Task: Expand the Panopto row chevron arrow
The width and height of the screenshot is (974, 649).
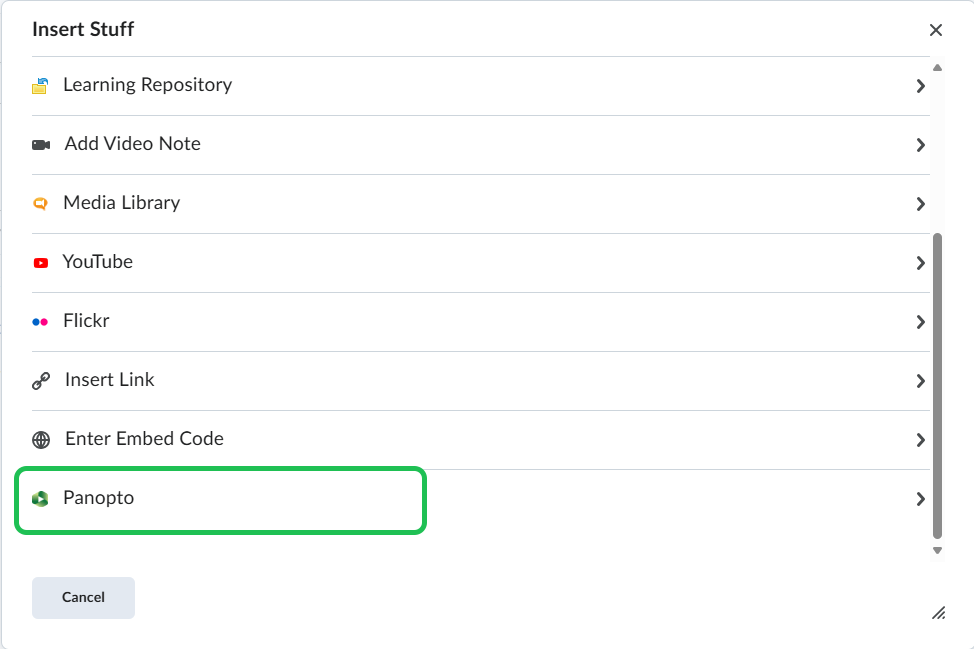Action: click(x=920, y=499)
